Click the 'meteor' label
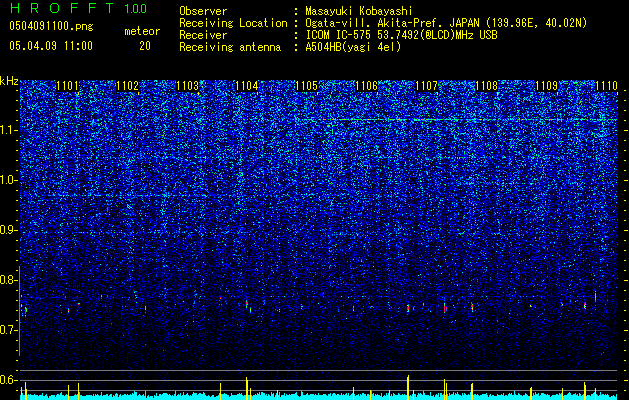629x400 pixels. pyautogui.click(x=142, y=31)
